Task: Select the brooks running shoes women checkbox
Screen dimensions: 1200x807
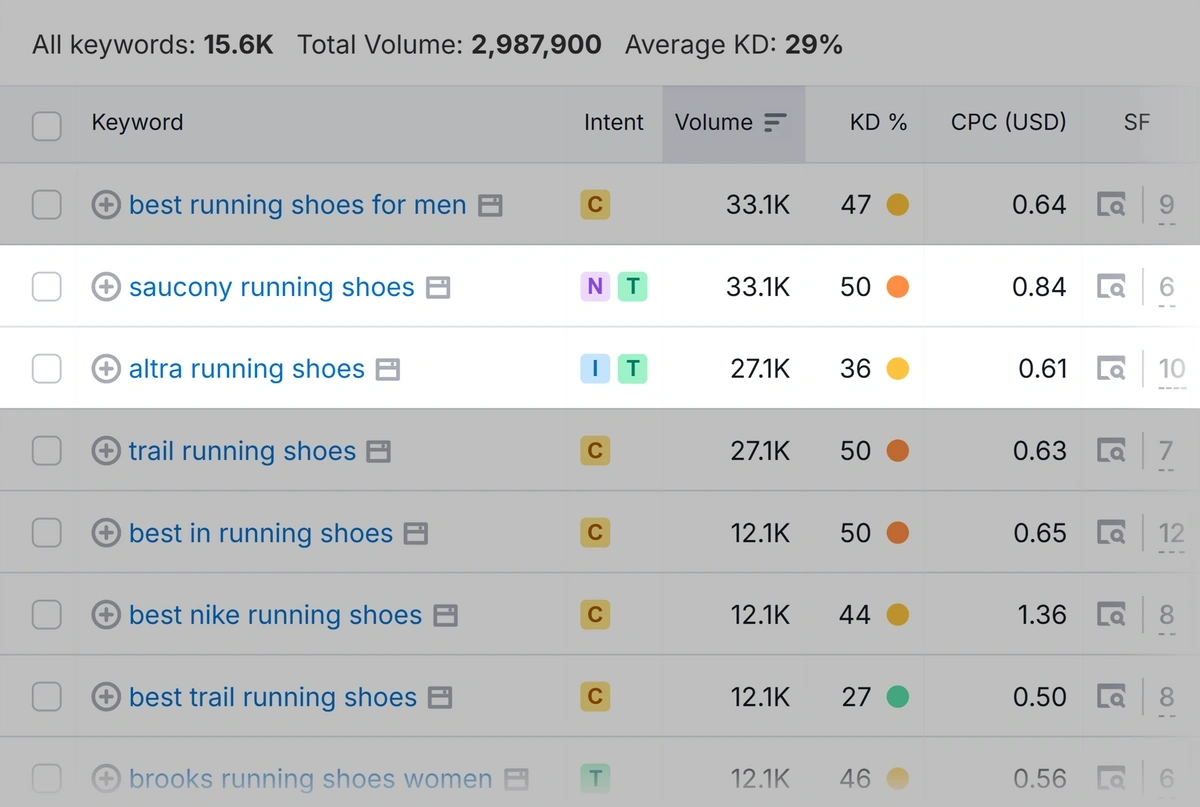Action: (x=47, y=778)
